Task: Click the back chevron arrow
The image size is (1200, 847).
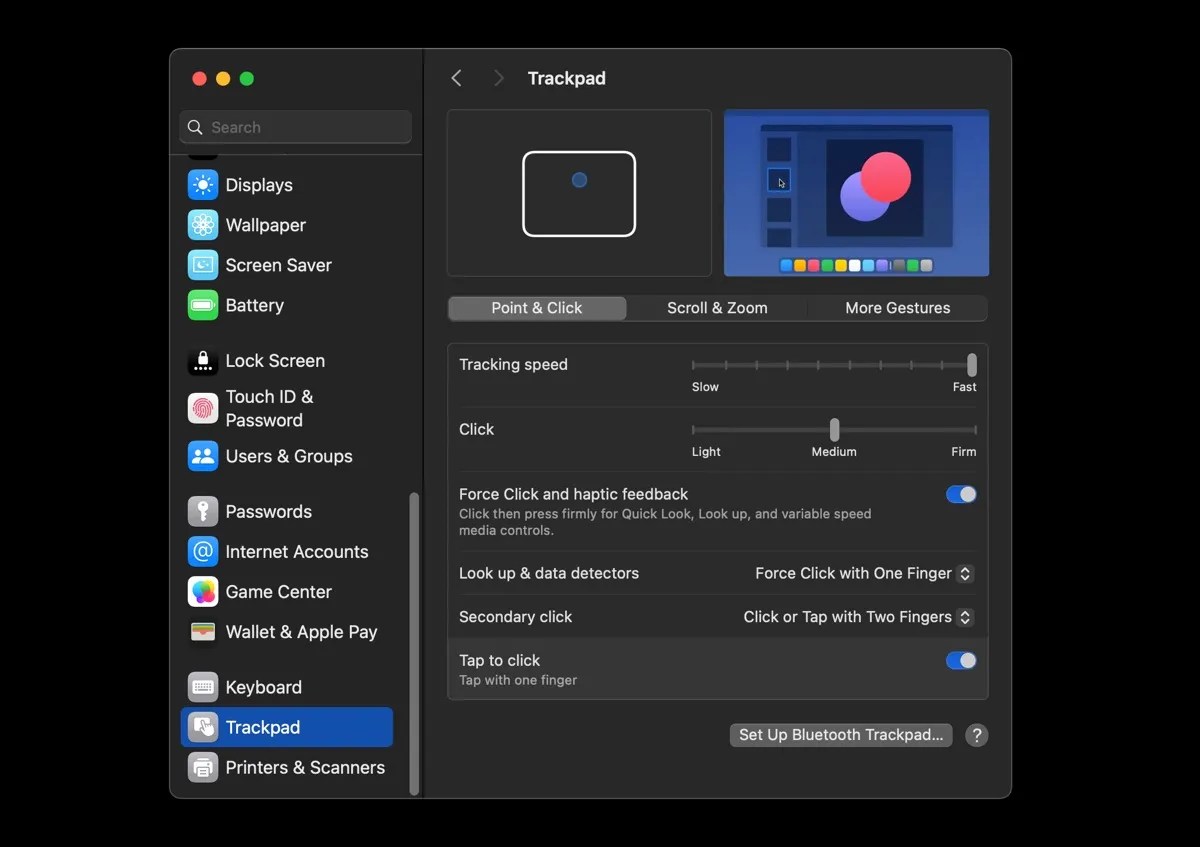Action: 457,77
